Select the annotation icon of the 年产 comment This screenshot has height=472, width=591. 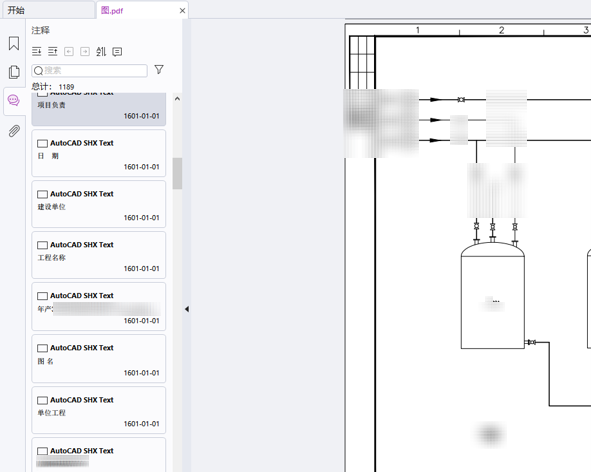coord(43,296)
